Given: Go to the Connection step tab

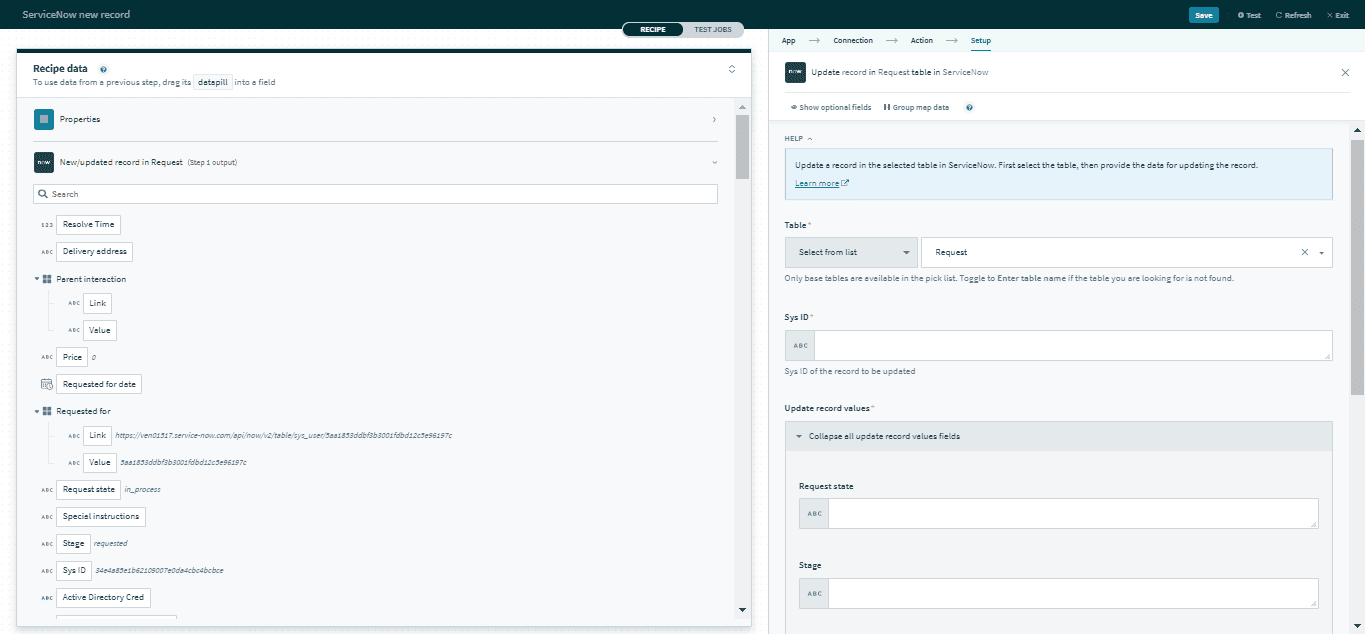Looking at the screenshot, I should coord(853,41).
